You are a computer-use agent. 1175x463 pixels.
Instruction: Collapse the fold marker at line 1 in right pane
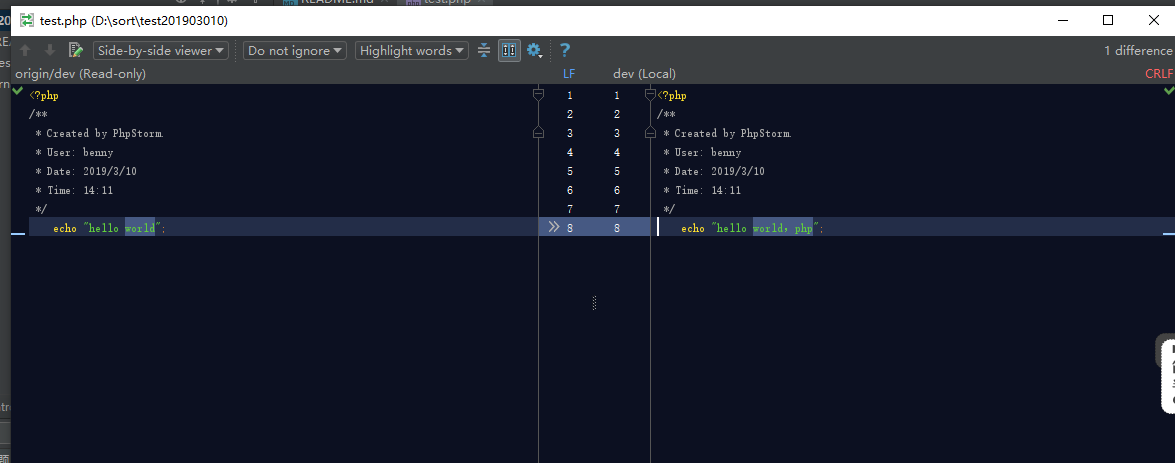pos(650,94)
